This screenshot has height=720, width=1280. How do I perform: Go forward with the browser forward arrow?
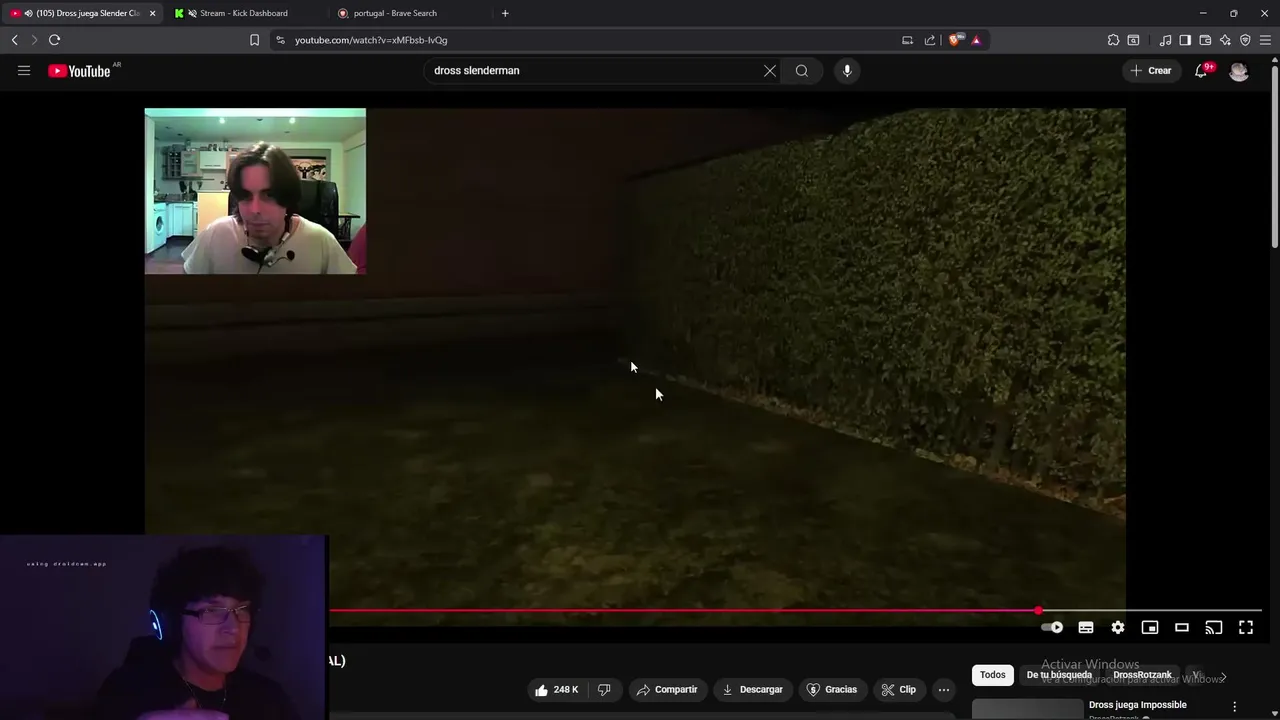pyautogui.click(x=34, y=40)
